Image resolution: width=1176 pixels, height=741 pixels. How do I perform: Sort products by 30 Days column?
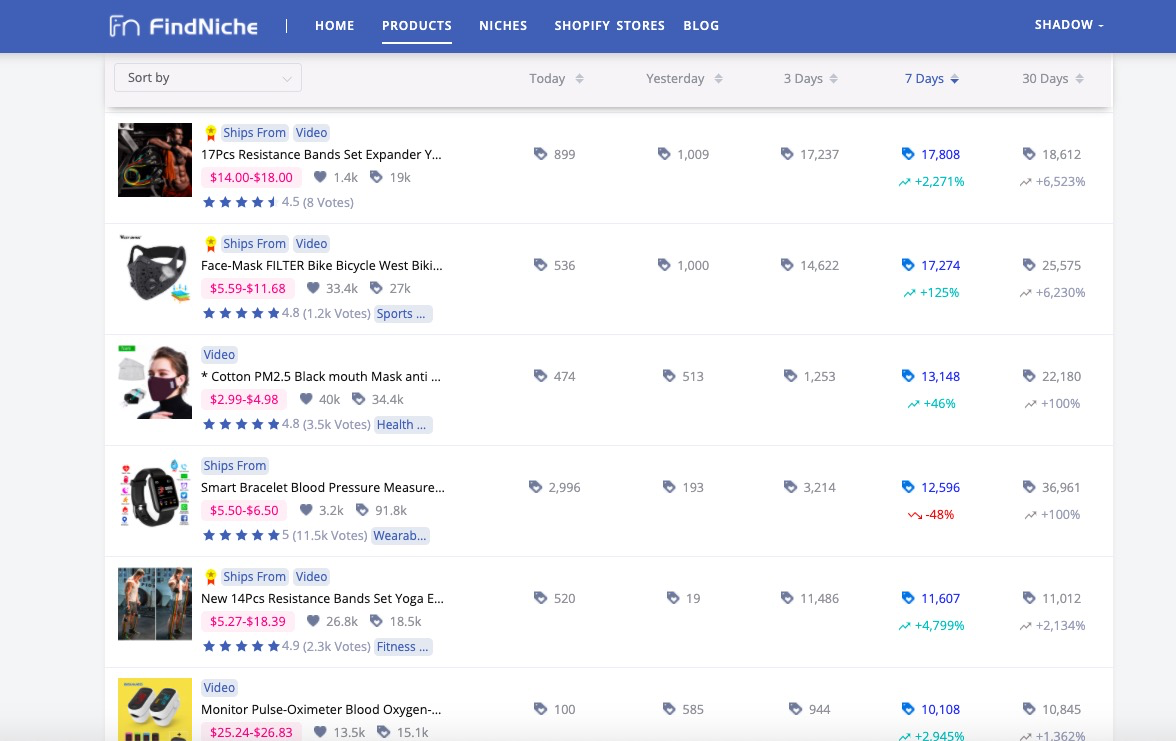point(1053,79)
